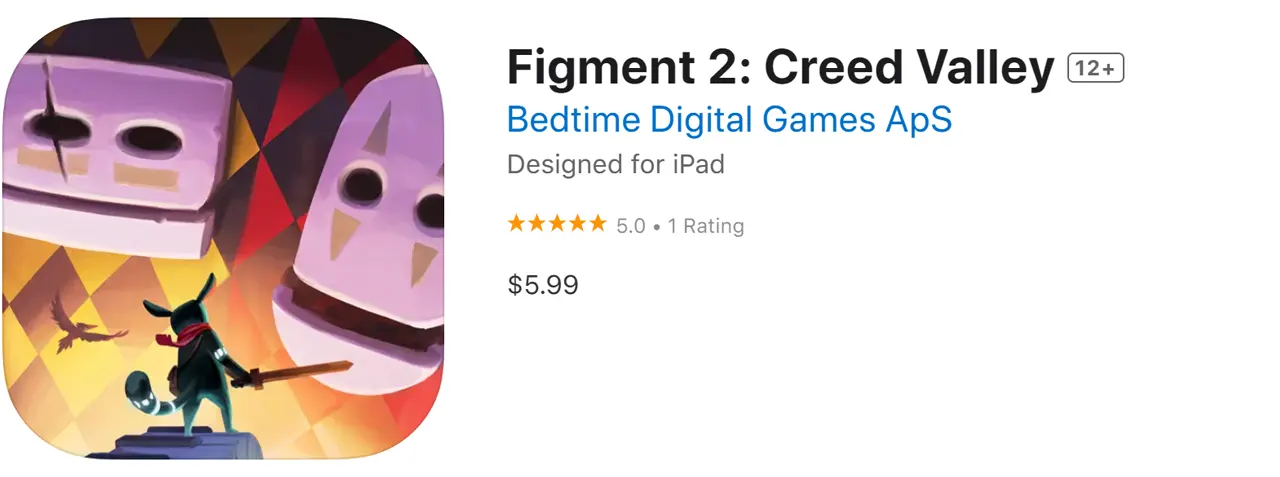Click the fourth orange rating star
1280x477 pixels.
point(577,224)
